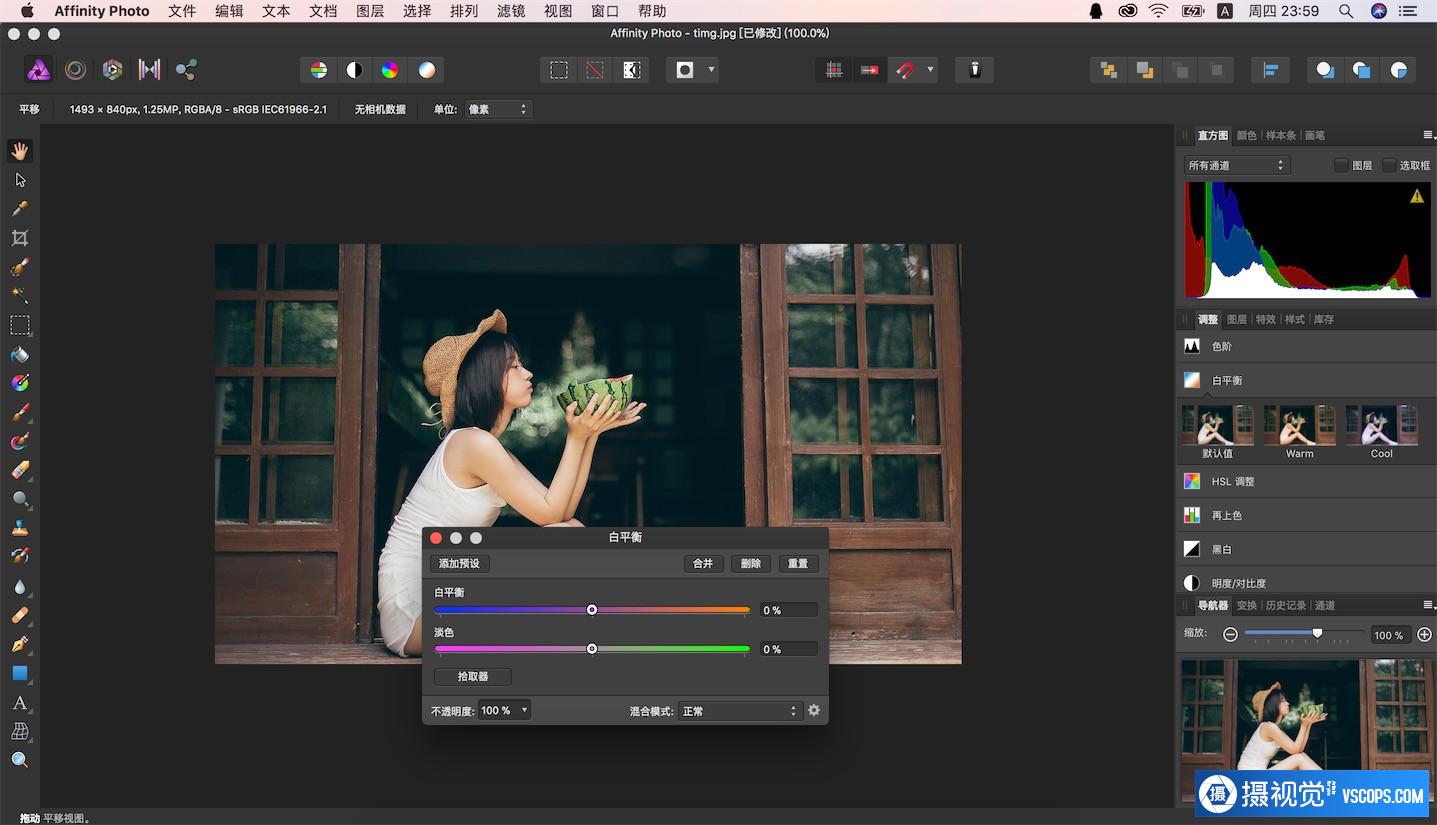
Task: Open the 单位 units dropdown
Action: pos(498,109)
